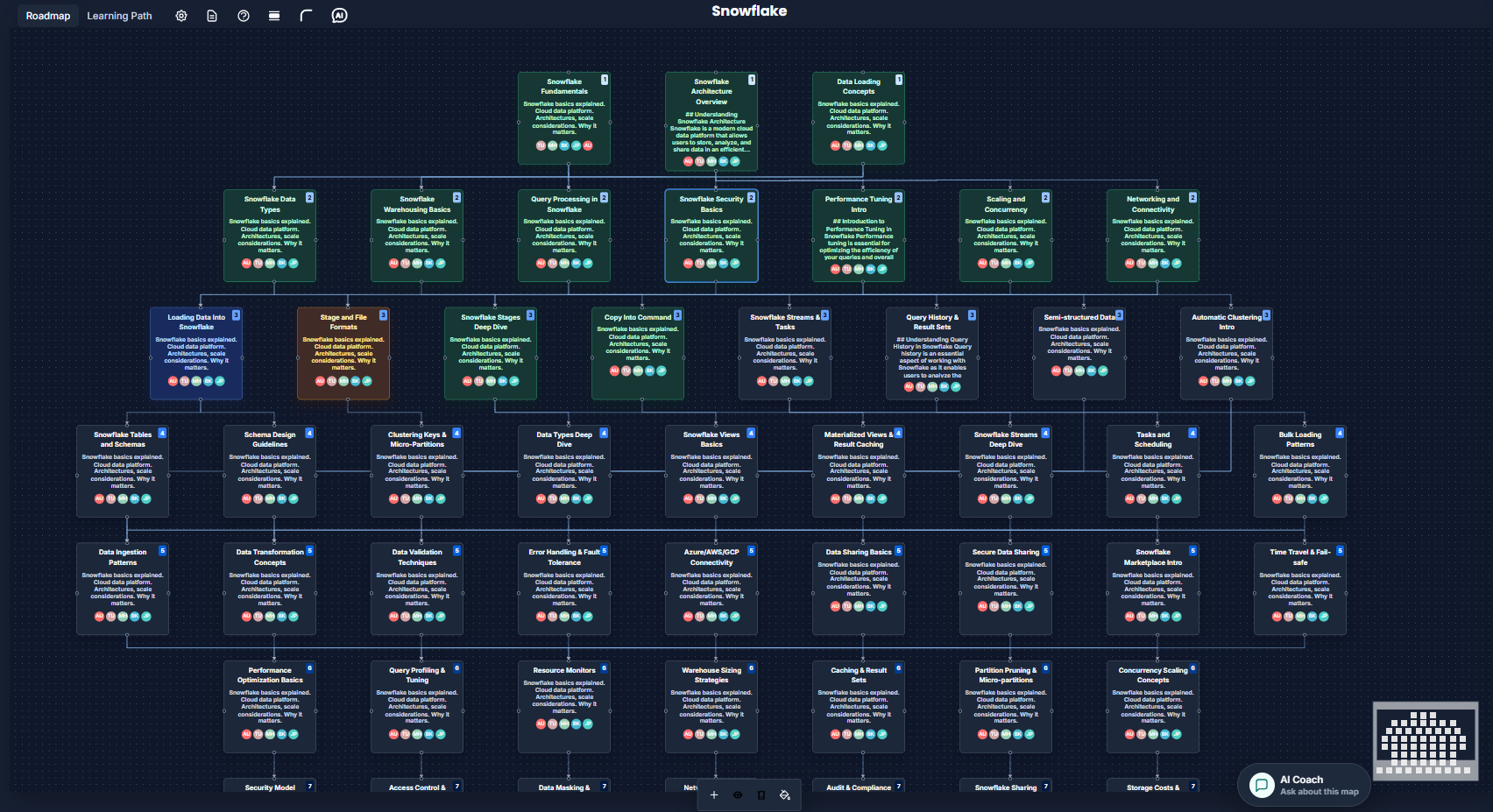
Task: Select Query Processing in Snowflake node
Action: pos(564,236)
